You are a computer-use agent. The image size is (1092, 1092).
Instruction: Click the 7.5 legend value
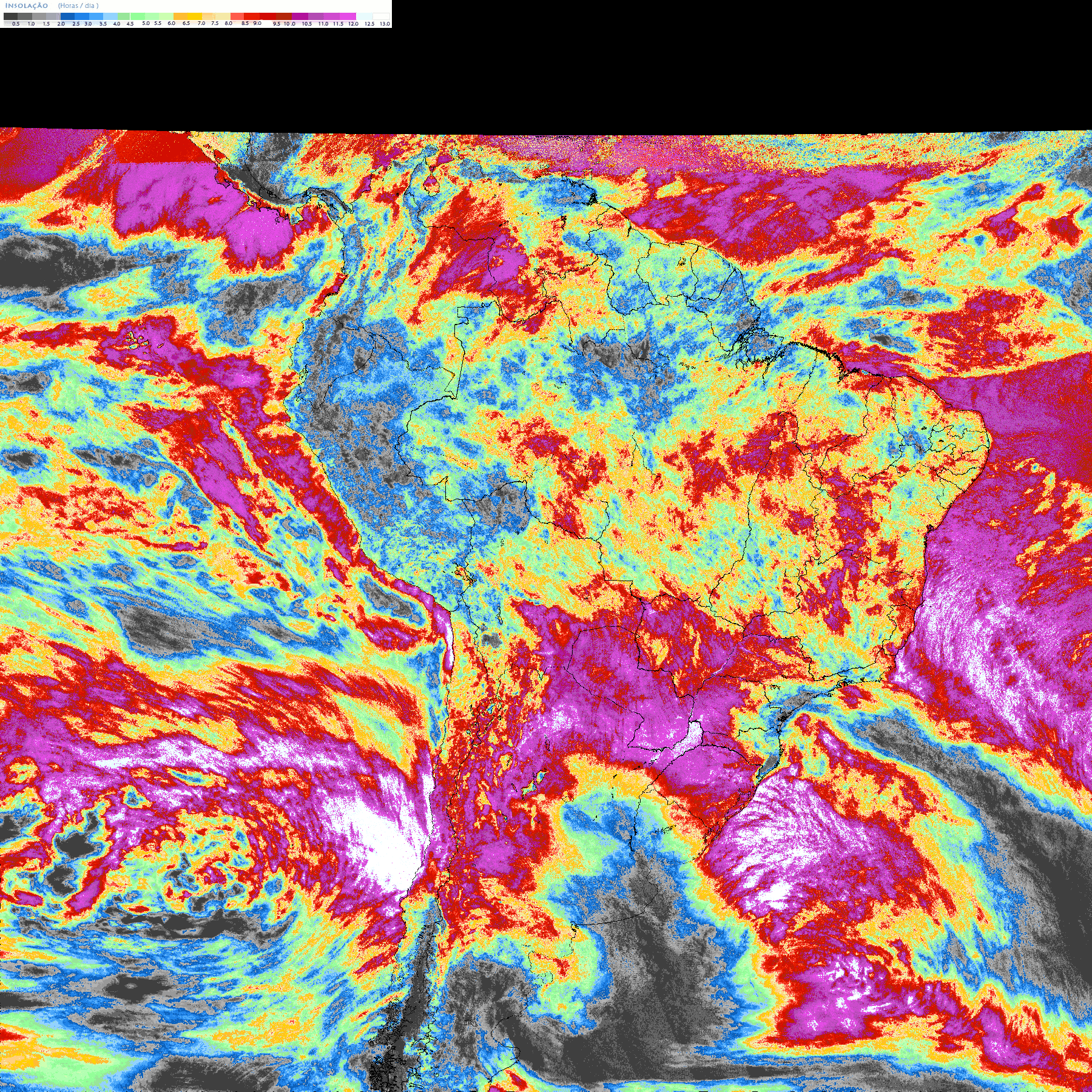coord(215,23)
